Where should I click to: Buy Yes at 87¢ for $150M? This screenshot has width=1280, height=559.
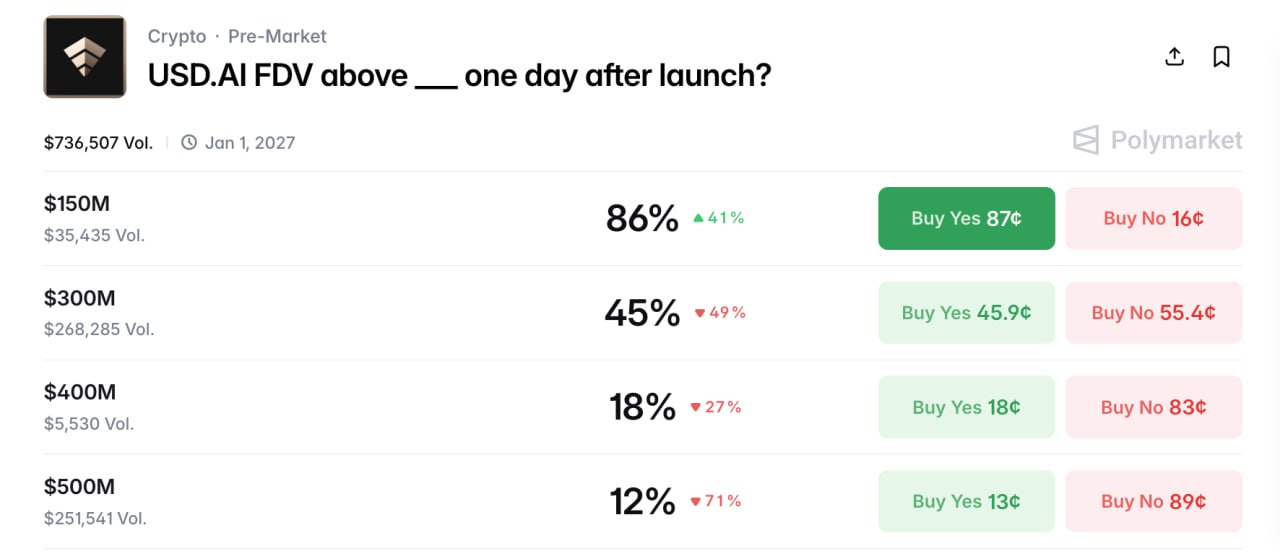pos(966,218)
